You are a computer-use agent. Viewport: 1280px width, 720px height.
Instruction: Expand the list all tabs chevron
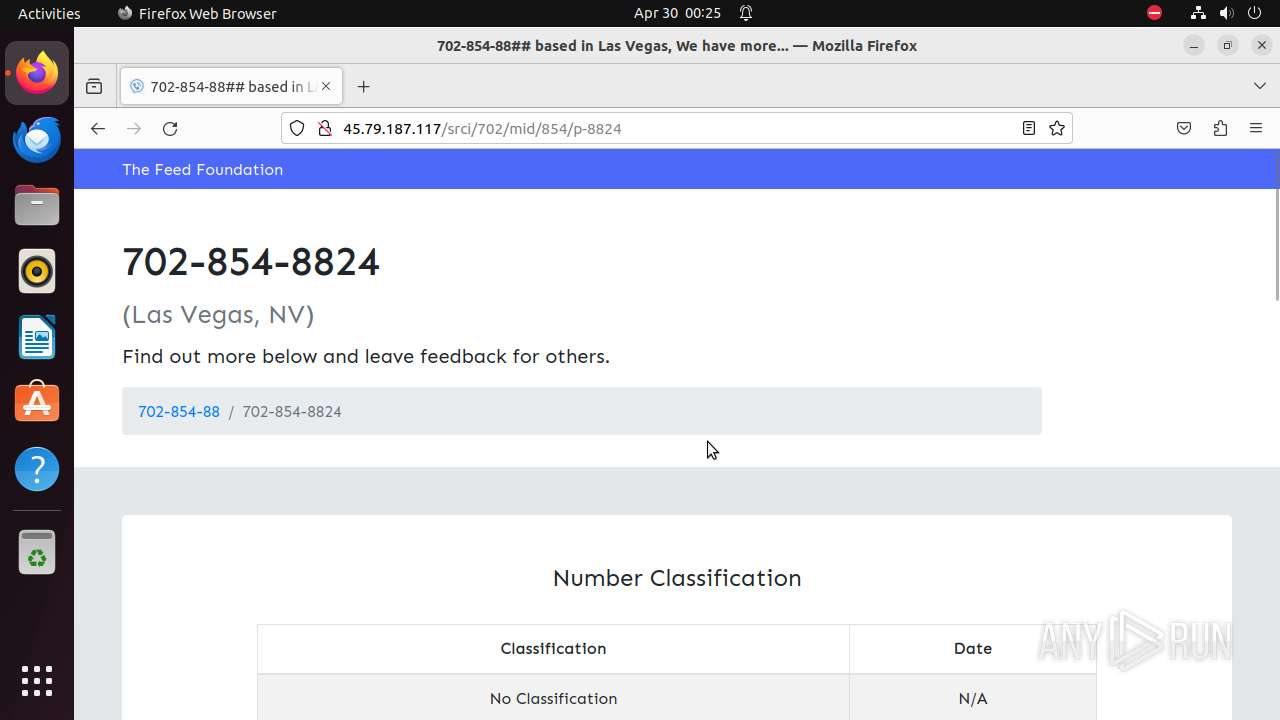1260,86
